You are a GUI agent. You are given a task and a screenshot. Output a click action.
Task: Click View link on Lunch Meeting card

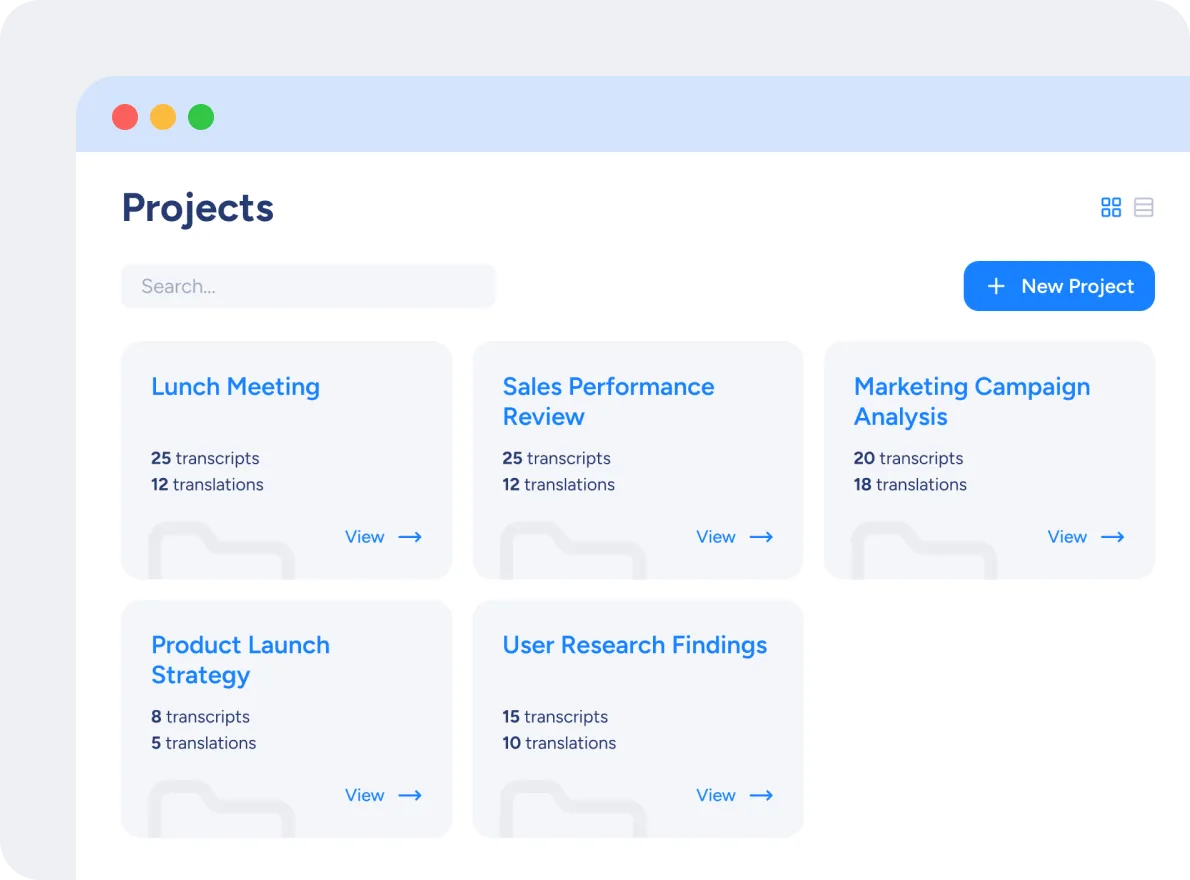click(364, 537)
